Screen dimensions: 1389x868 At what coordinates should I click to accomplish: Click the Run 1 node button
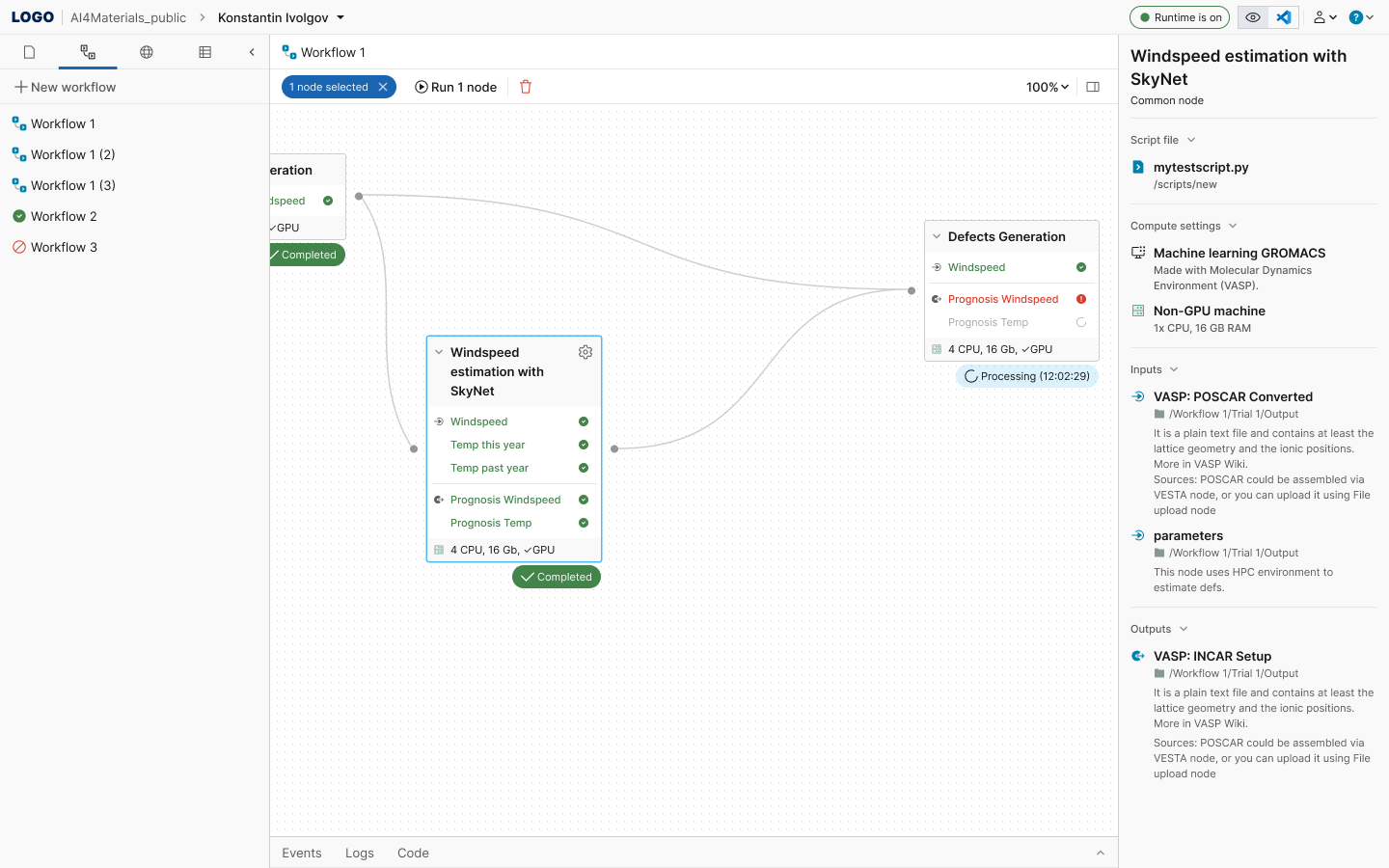coord(456,87)
